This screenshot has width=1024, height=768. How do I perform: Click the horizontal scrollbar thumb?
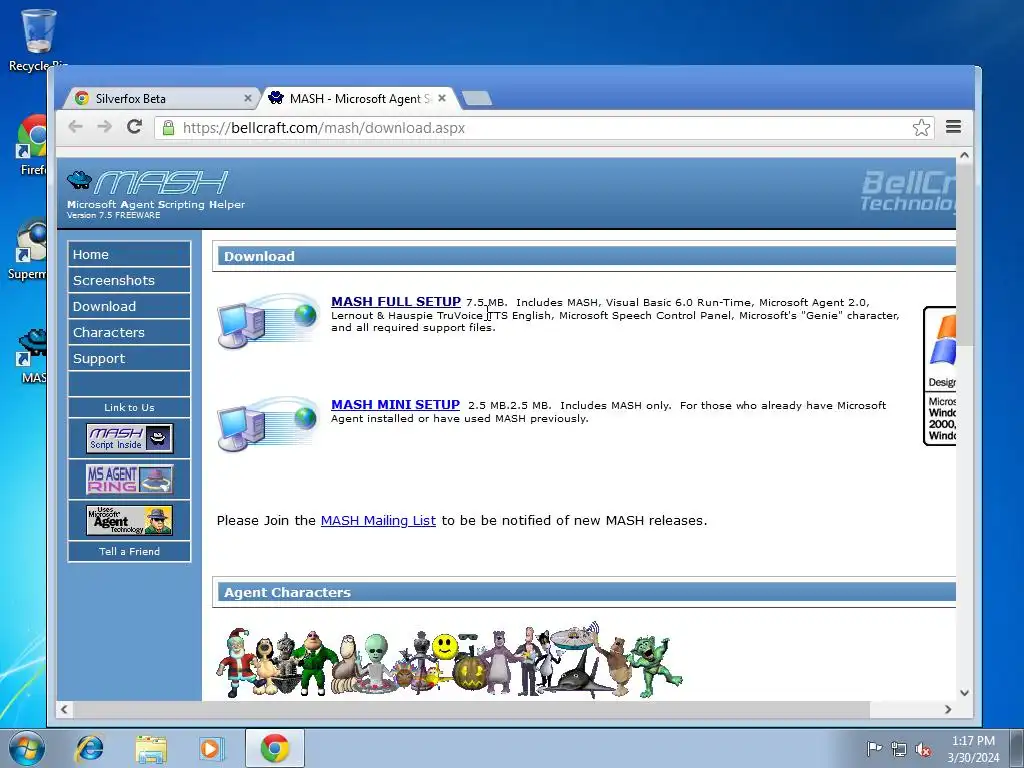(471, 709)
